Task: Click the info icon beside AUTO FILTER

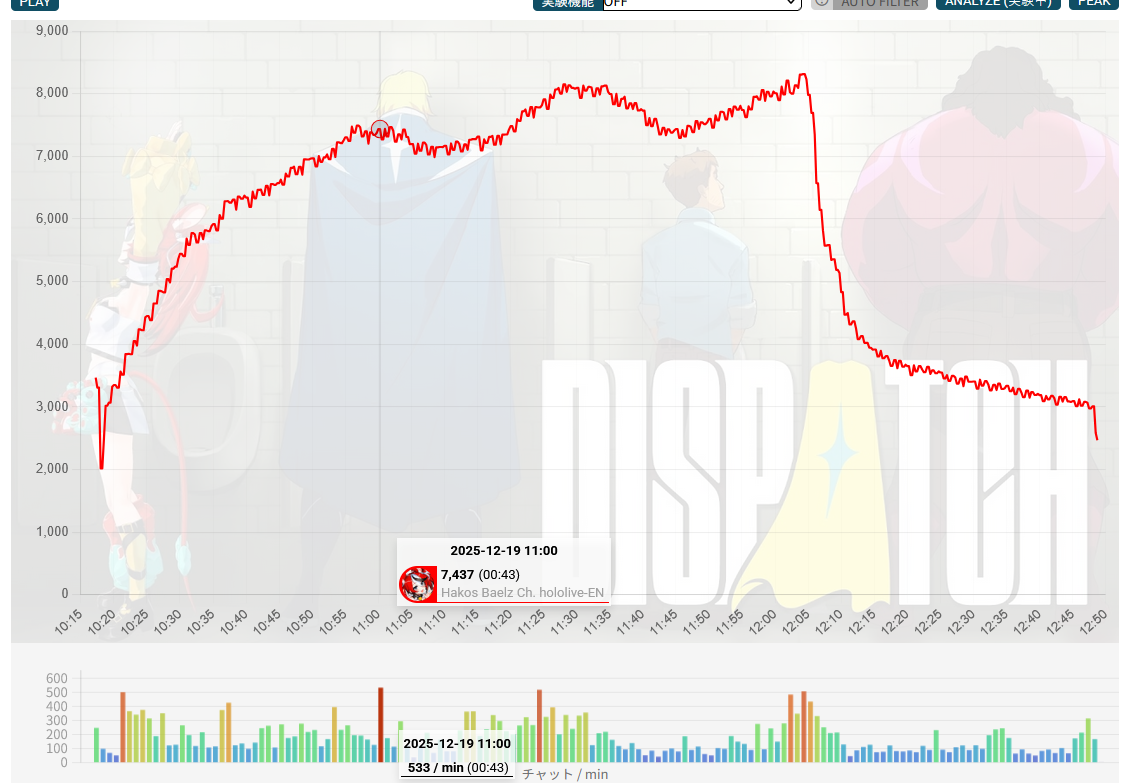Action: 822,3
